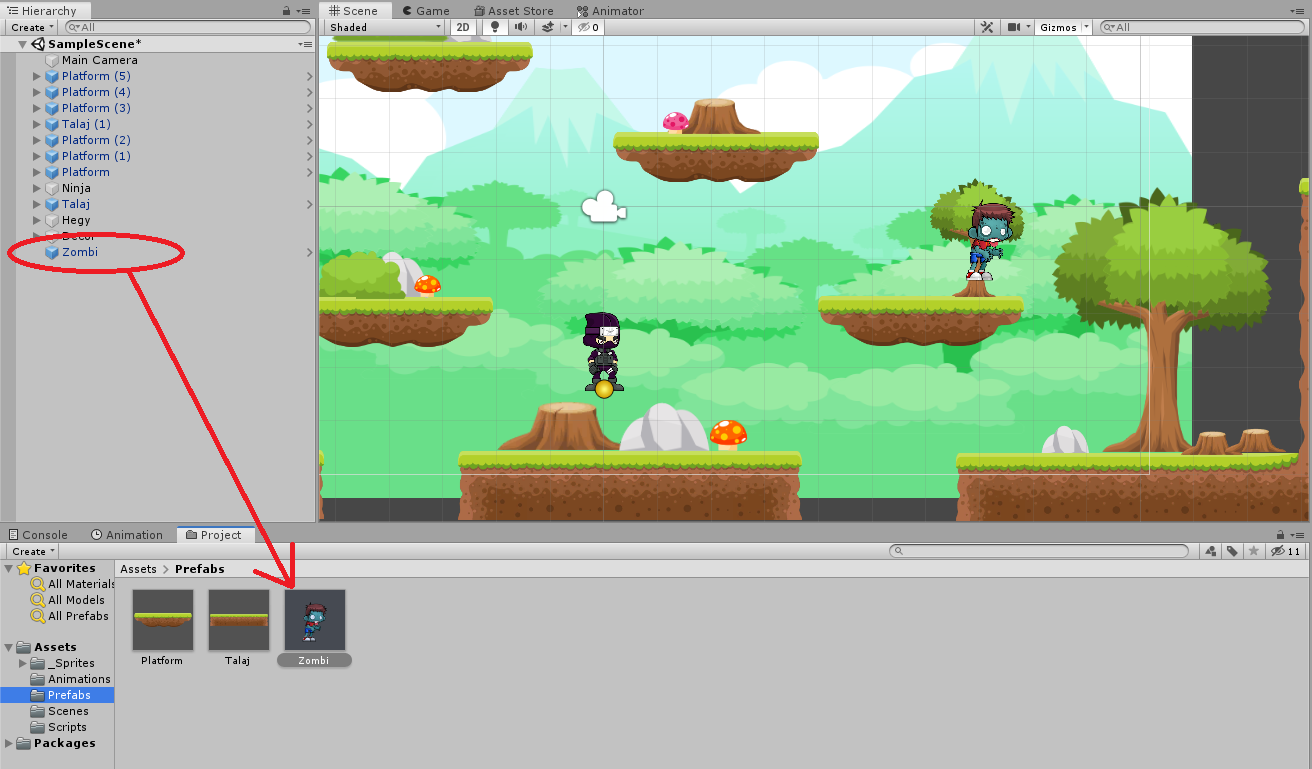Toggle the Project panel lock icon
Image resolution: width=1312 pixels, height=769 pixels.
coord(1281,534)
